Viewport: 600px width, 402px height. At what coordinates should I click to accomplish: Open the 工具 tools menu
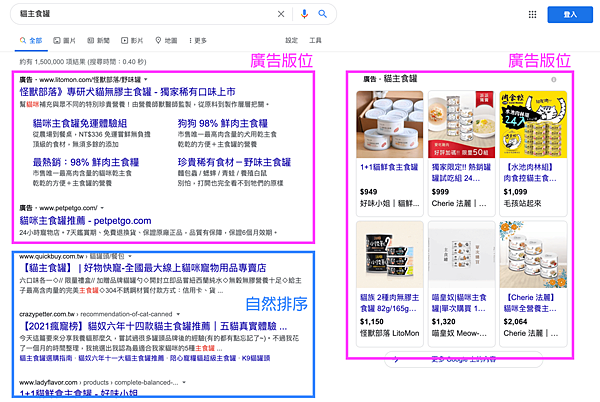(315, 40)
